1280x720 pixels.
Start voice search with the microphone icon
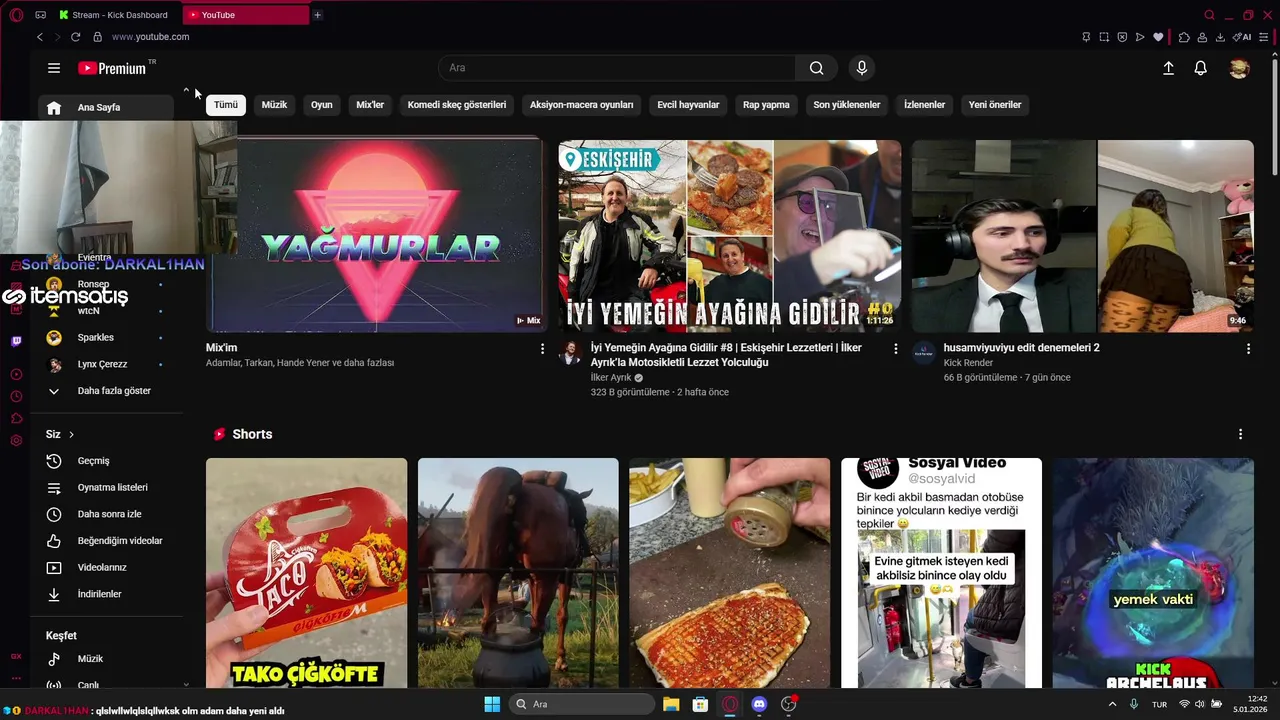[862, 68]
